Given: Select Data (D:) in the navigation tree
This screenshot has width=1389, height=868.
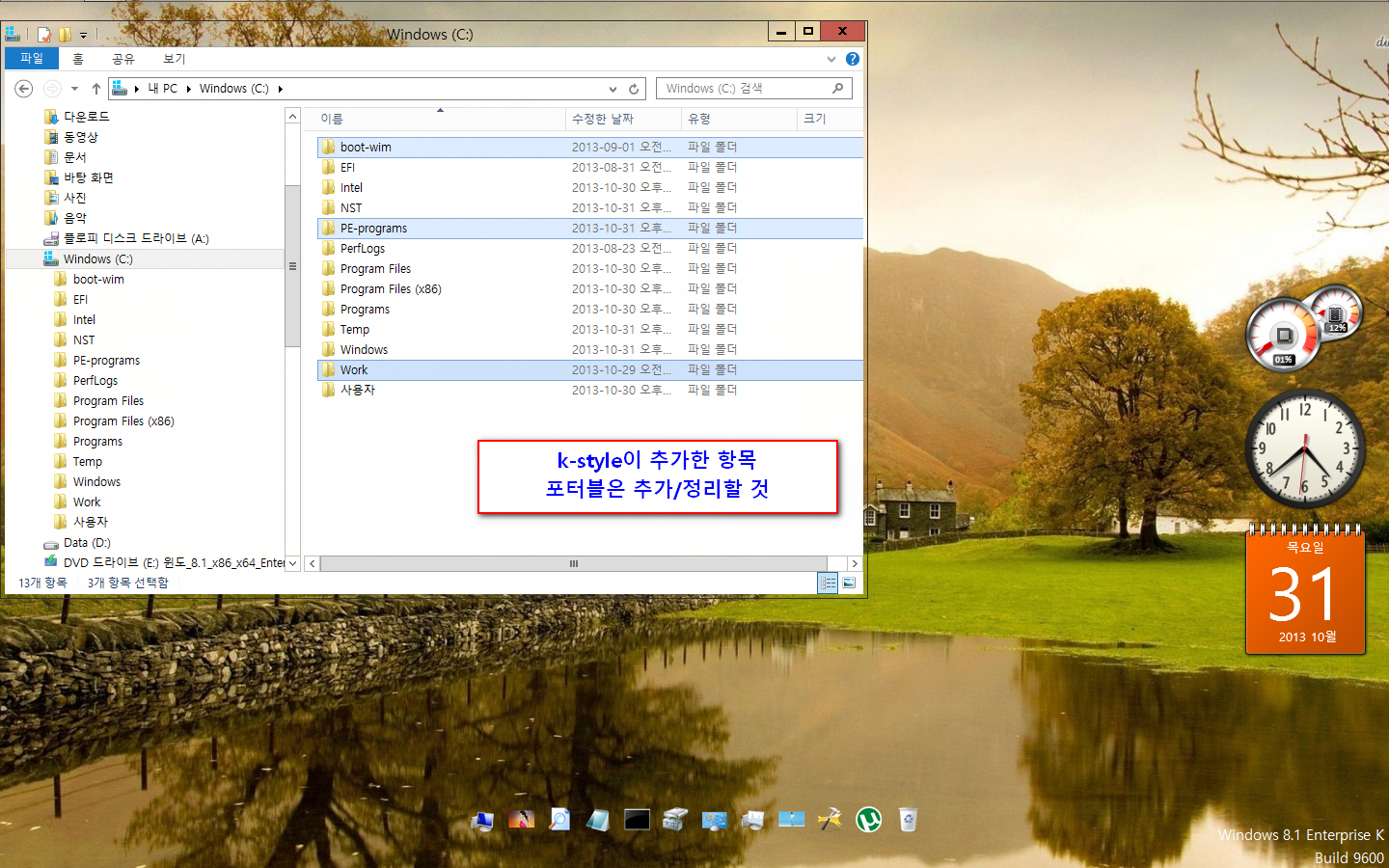Looking at the screenshot, I should 77,543.
